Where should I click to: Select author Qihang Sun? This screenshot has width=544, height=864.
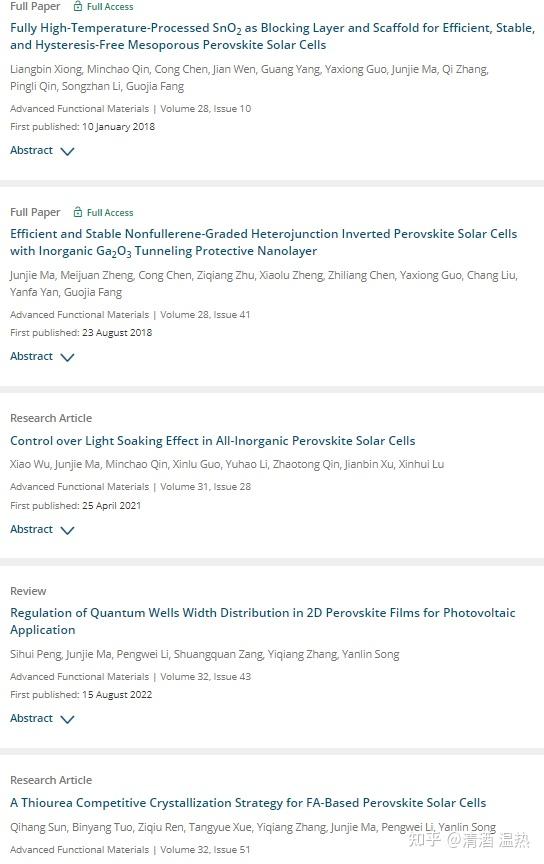coord(38,828)
